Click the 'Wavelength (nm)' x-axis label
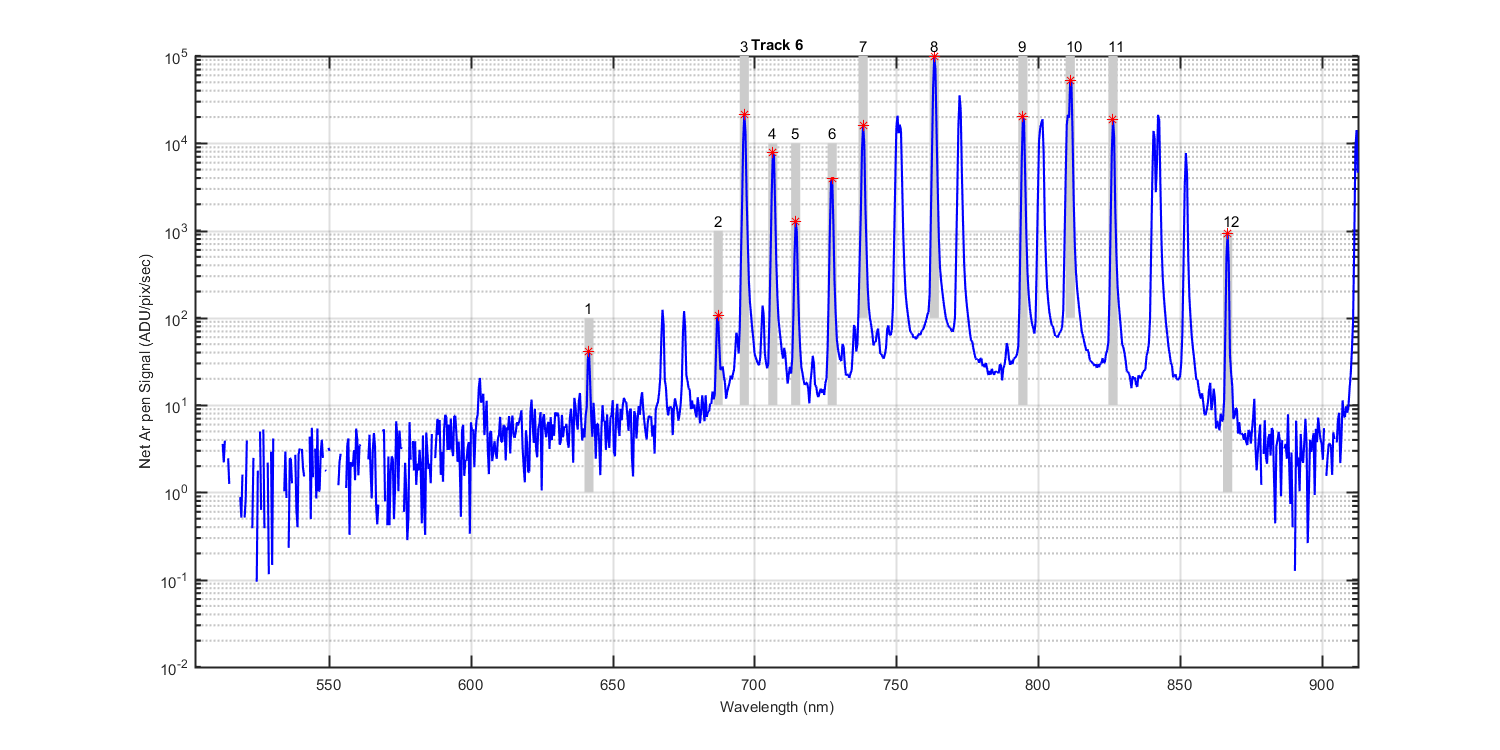This screenshot has height=750, width=1500. [x=776, y=707]
